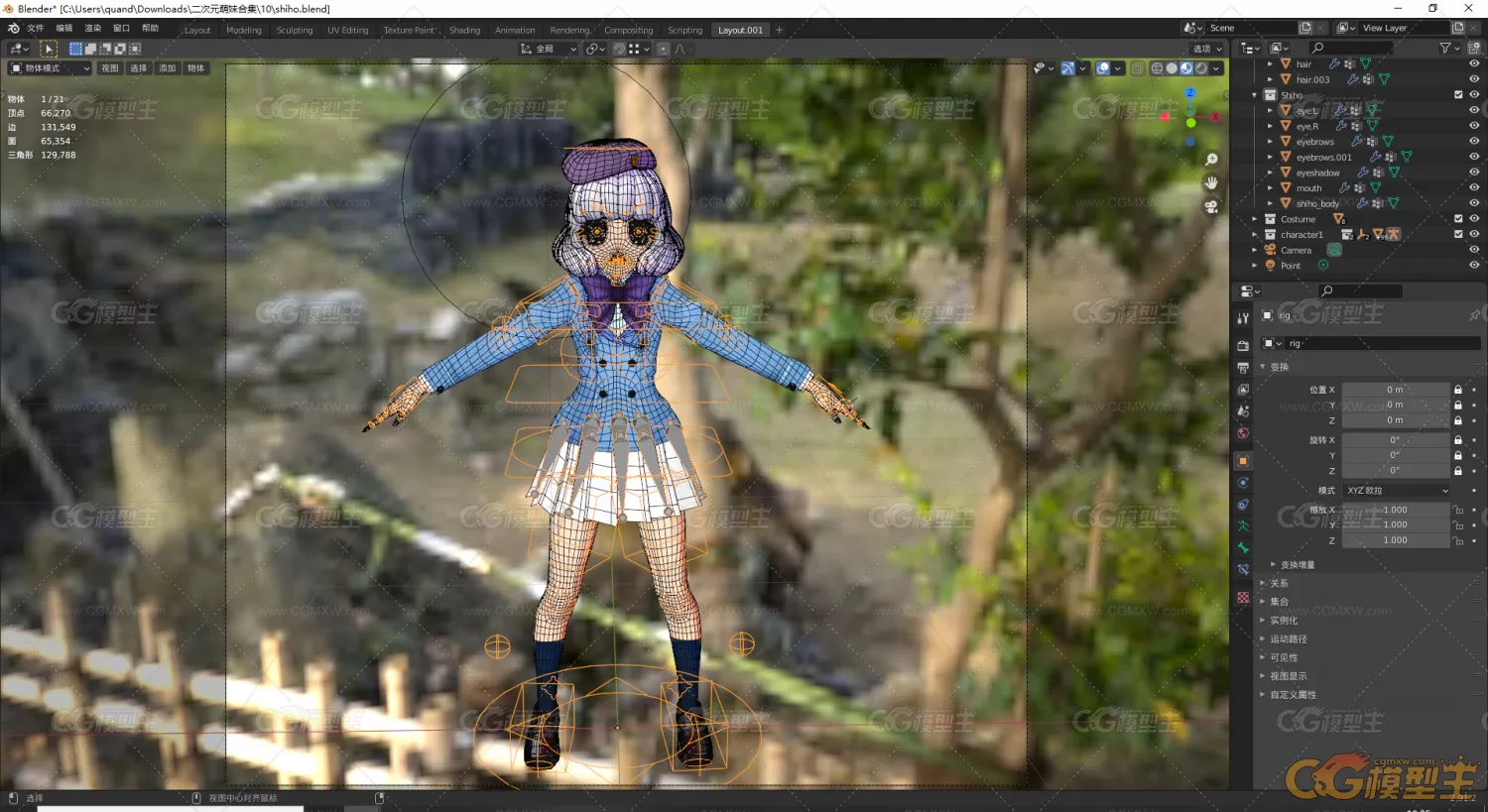Image resolution: width=1488 pixels, height=812 pixels.
Task: Uncheck the Costume collection checkbox
Action: pyautogui.click(x=1458, y=219)
